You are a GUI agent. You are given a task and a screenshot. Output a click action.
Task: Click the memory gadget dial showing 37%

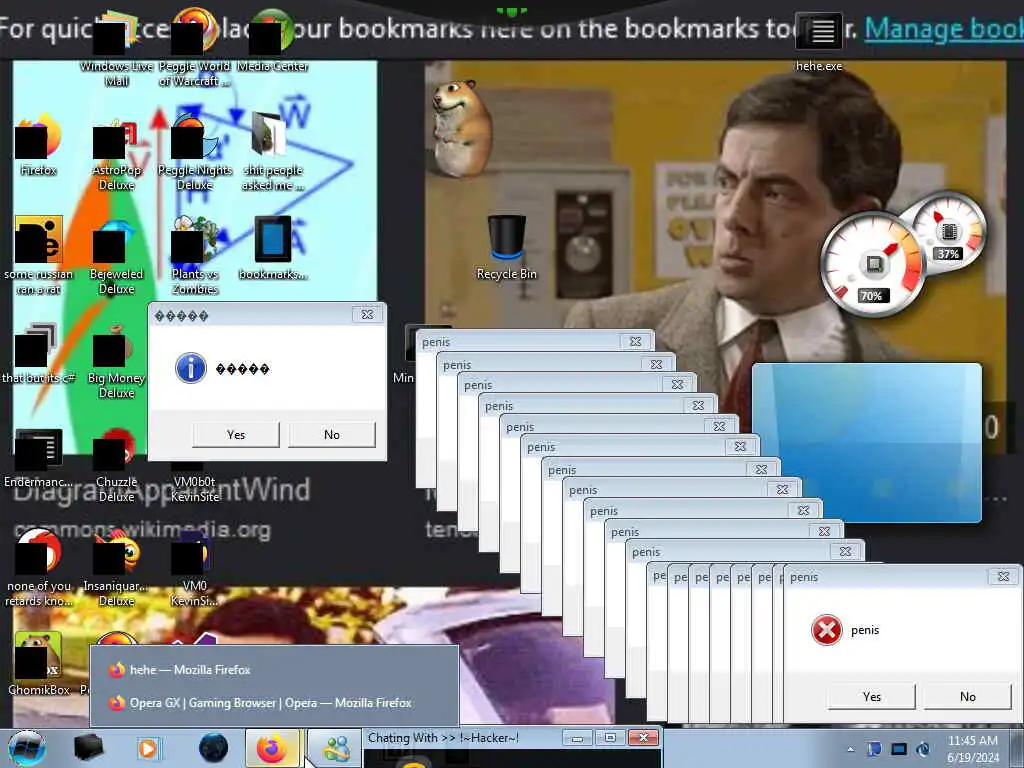coord(948,232)
